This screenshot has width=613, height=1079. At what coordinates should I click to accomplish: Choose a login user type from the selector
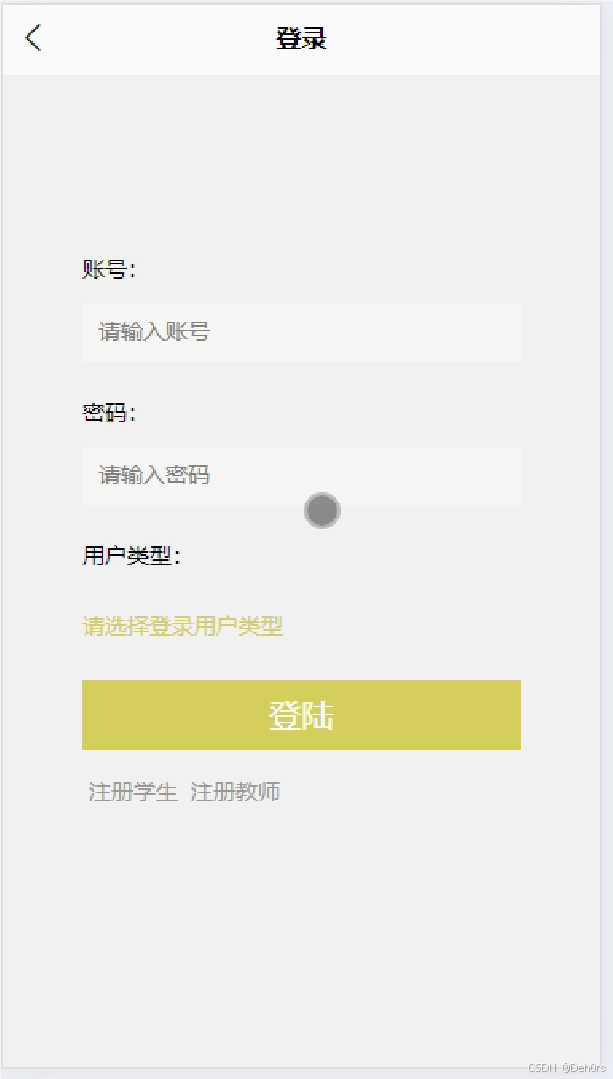click(182, 625)
